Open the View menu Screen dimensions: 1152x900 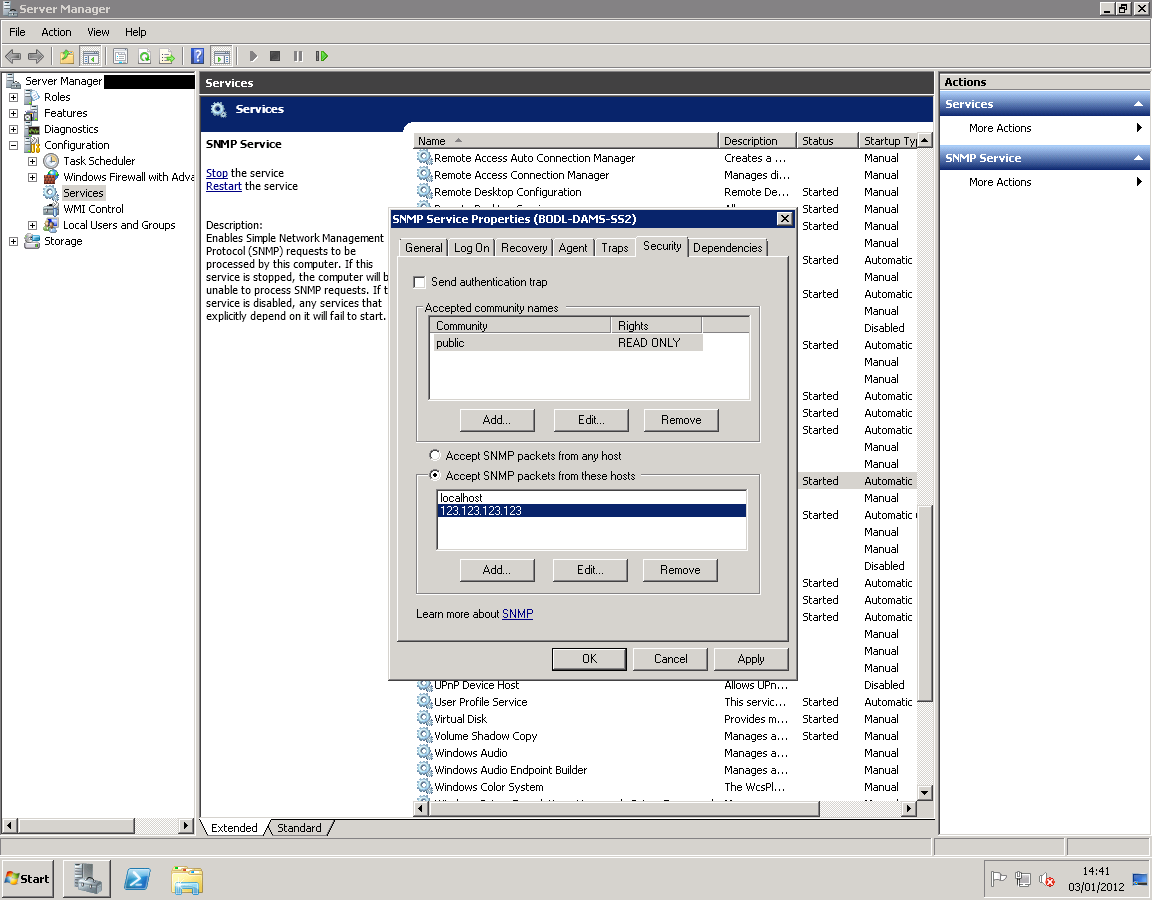click(x=98, y=32)
